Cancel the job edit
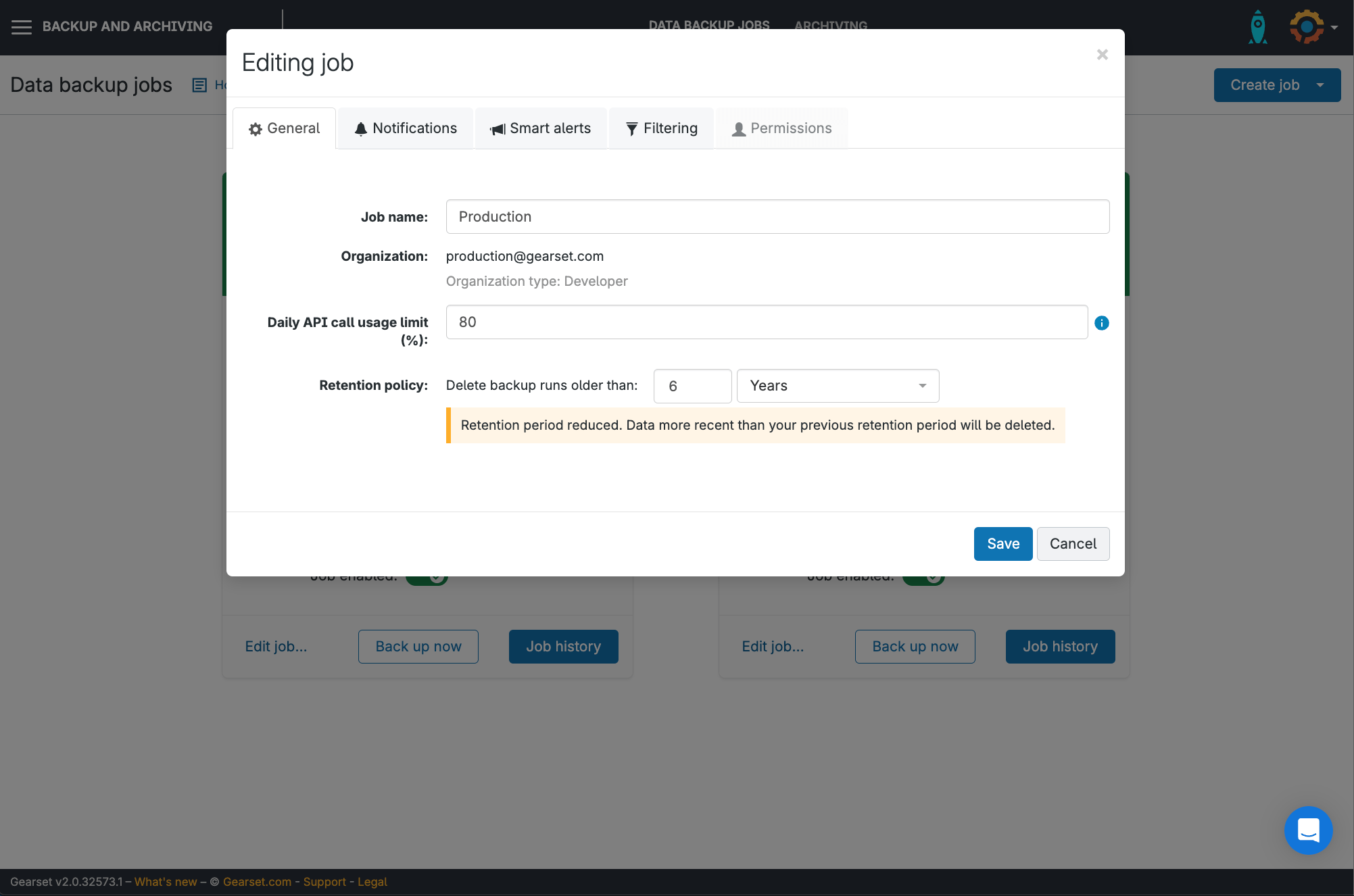The width and height of the screenshot is (1354, 896). point(1073,544)
